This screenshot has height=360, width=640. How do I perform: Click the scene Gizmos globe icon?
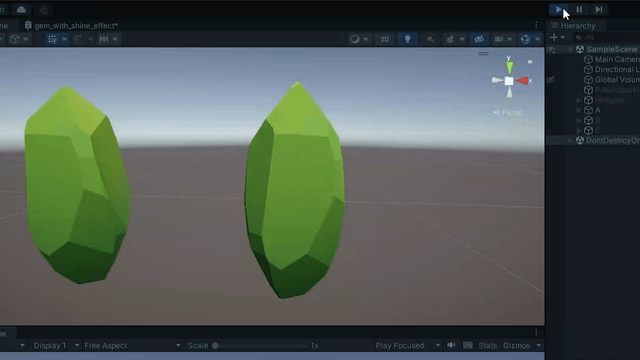pyautogui.click(x=525, y=39)
